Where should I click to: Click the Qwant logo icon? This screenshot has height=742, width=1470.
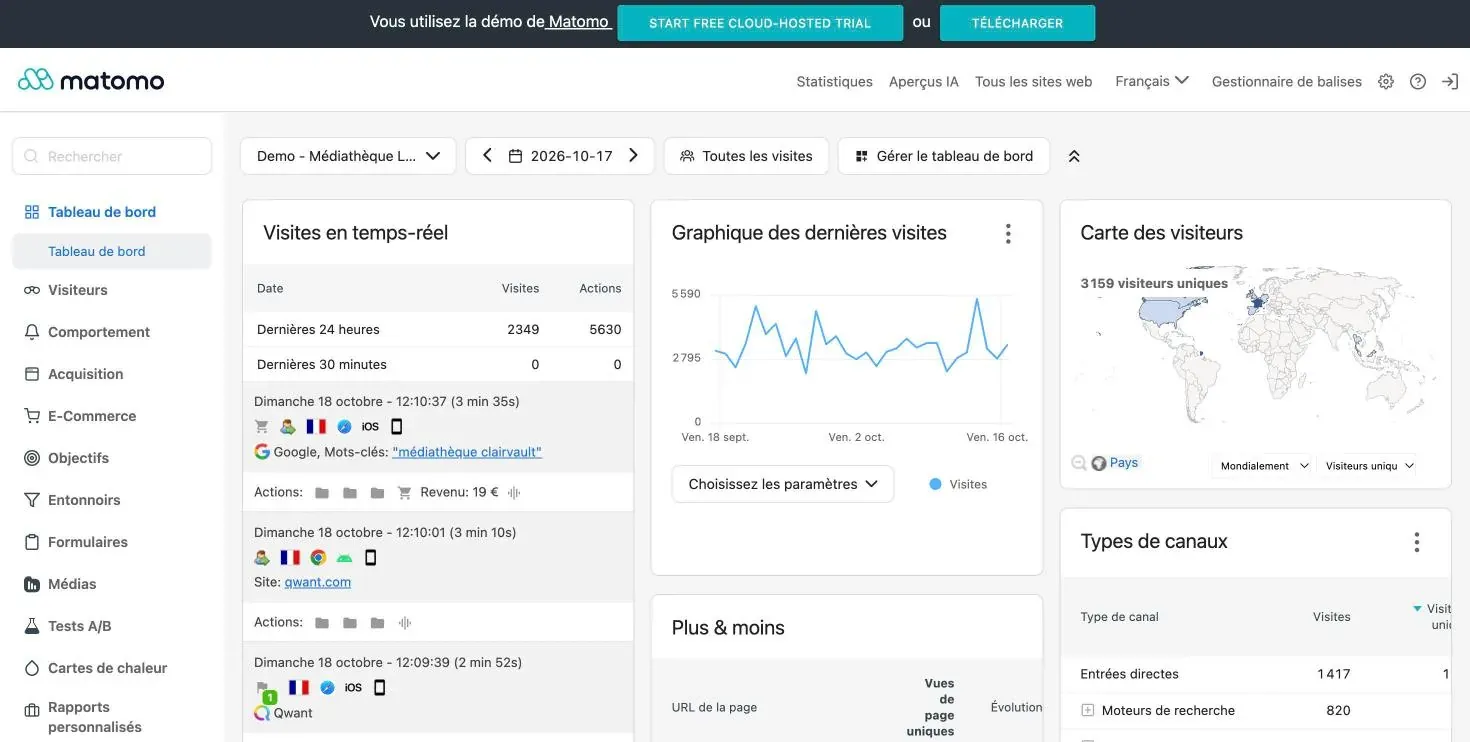[x=262, y=713]
